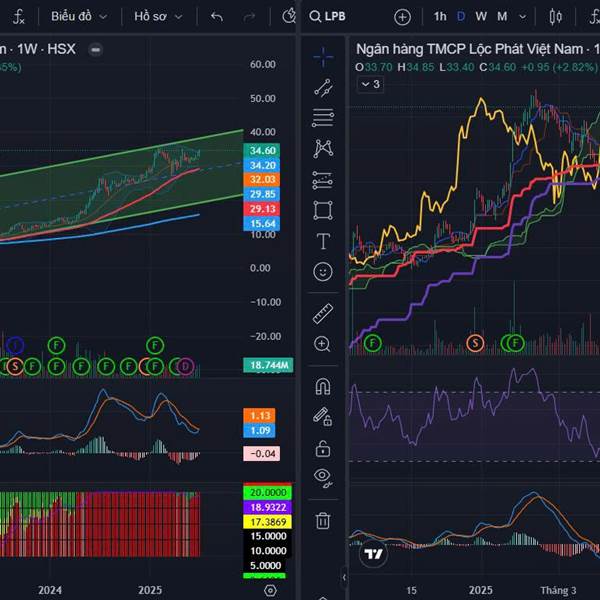600x600 pixels.
Task: Open the emoji icons tool
Action: point(323,272)
